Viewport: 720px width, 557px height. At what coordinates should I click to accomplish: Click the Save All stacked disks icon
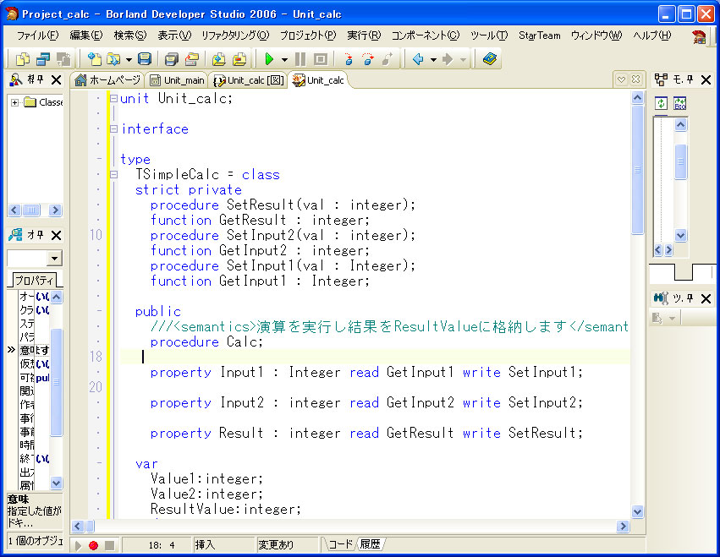tap(171, 59)
